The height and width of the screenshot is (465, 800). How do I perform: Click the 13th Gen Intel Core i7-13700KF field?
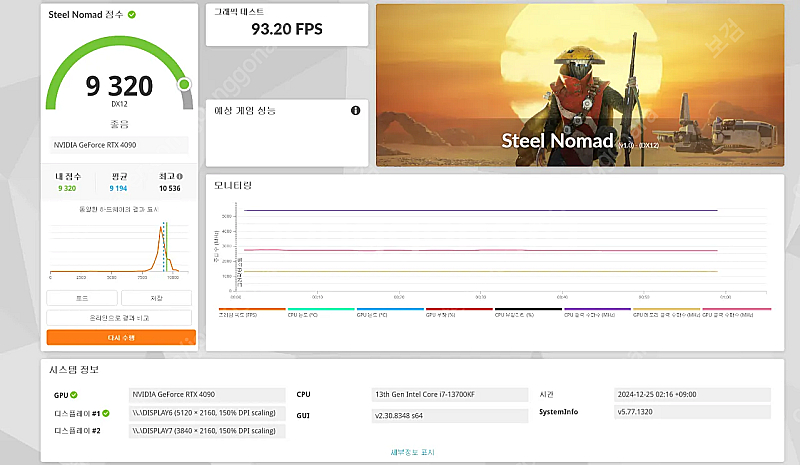[450, 395]
